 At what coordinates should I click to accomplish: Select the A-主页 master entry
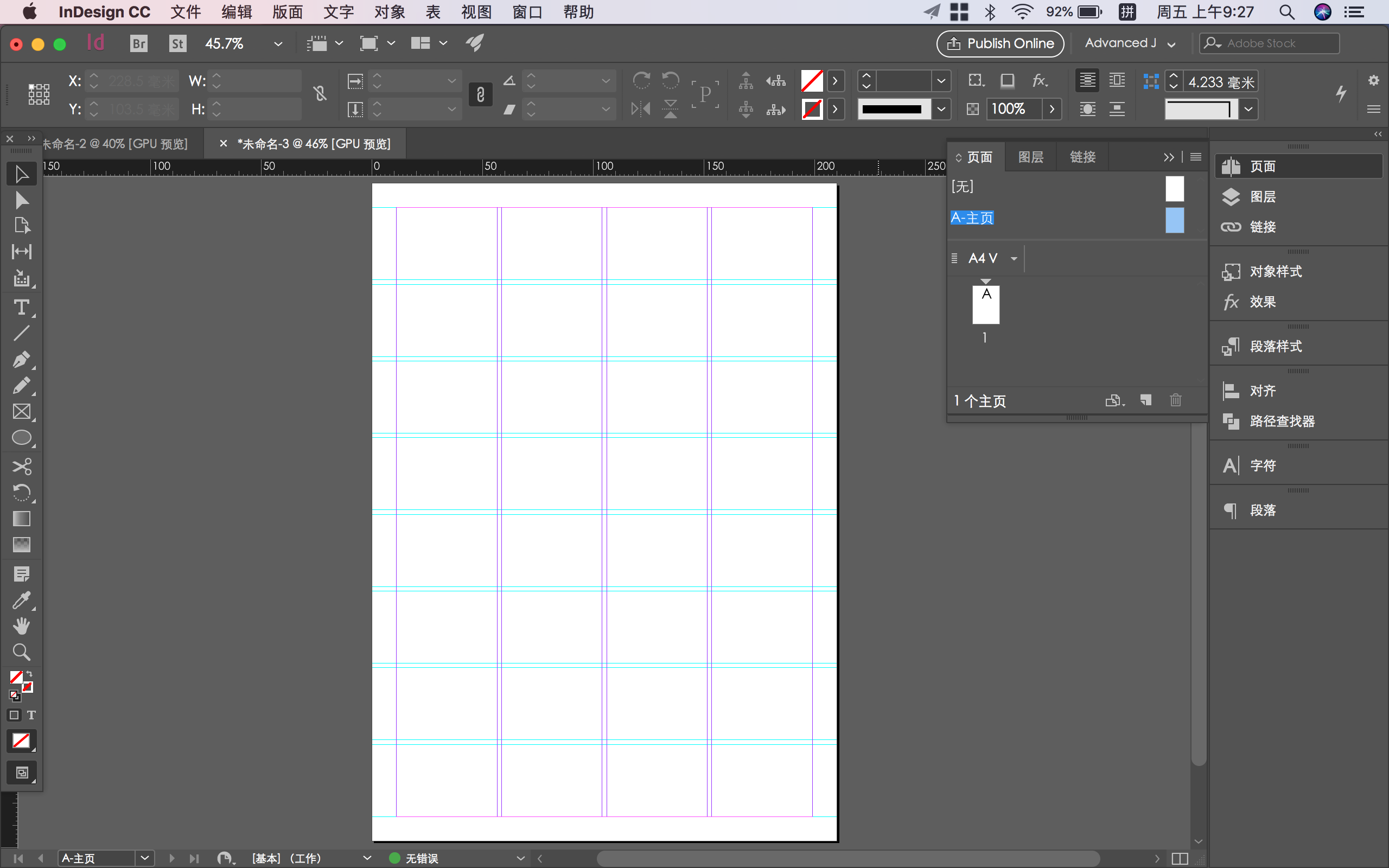[x=972, y=218]
